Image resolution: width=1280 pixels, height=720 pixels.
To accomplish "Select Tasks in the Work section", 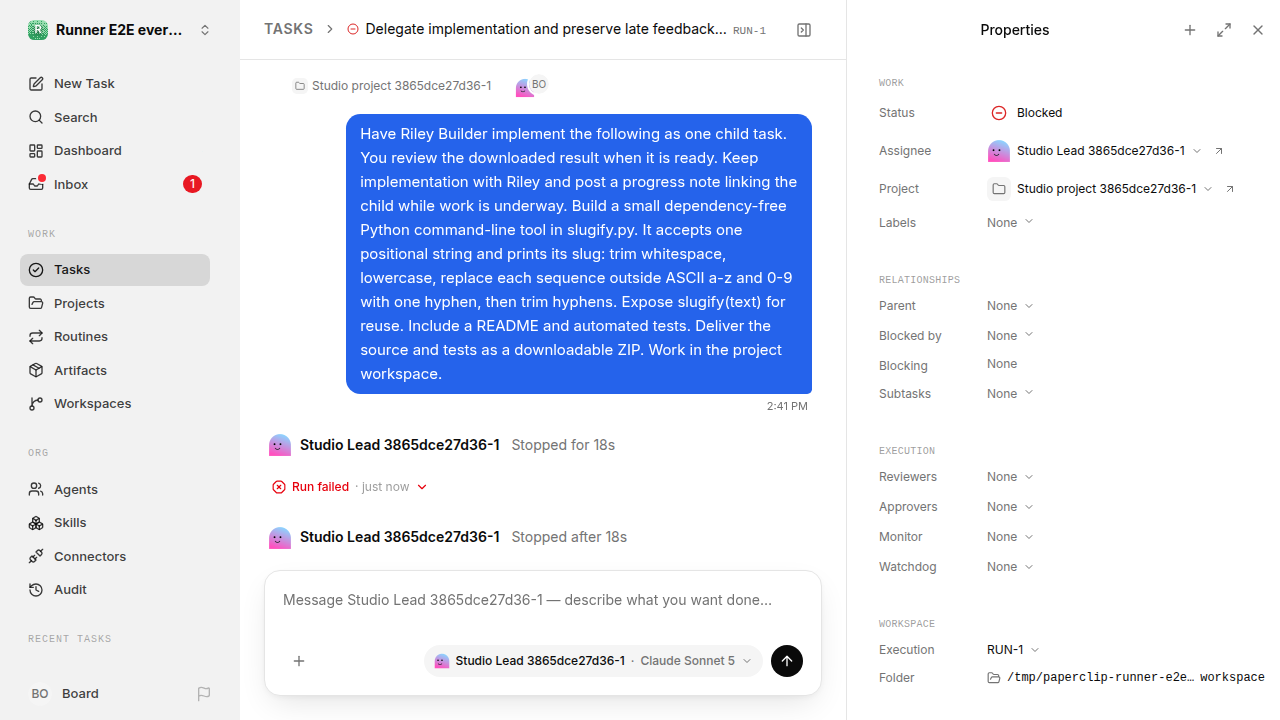I will [x=115, y=270].
